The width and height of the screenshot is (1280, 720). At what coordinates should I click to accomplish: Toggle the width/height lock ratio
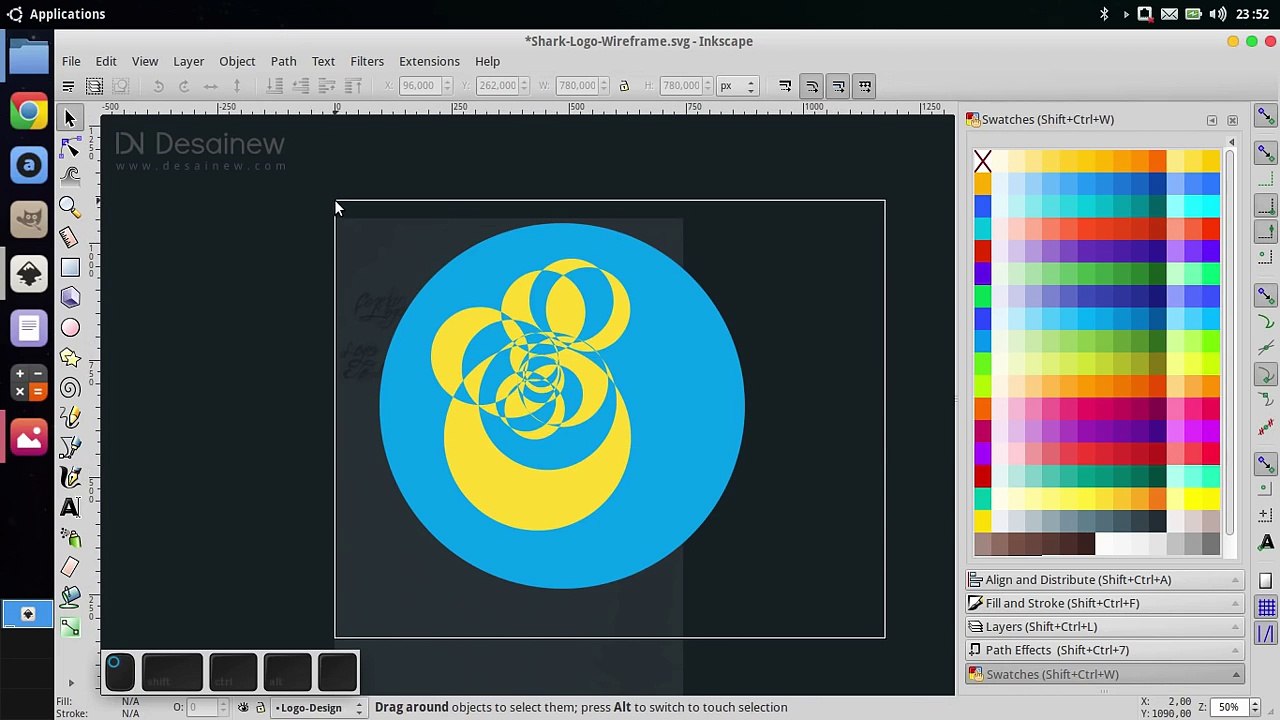pos(624,86)
